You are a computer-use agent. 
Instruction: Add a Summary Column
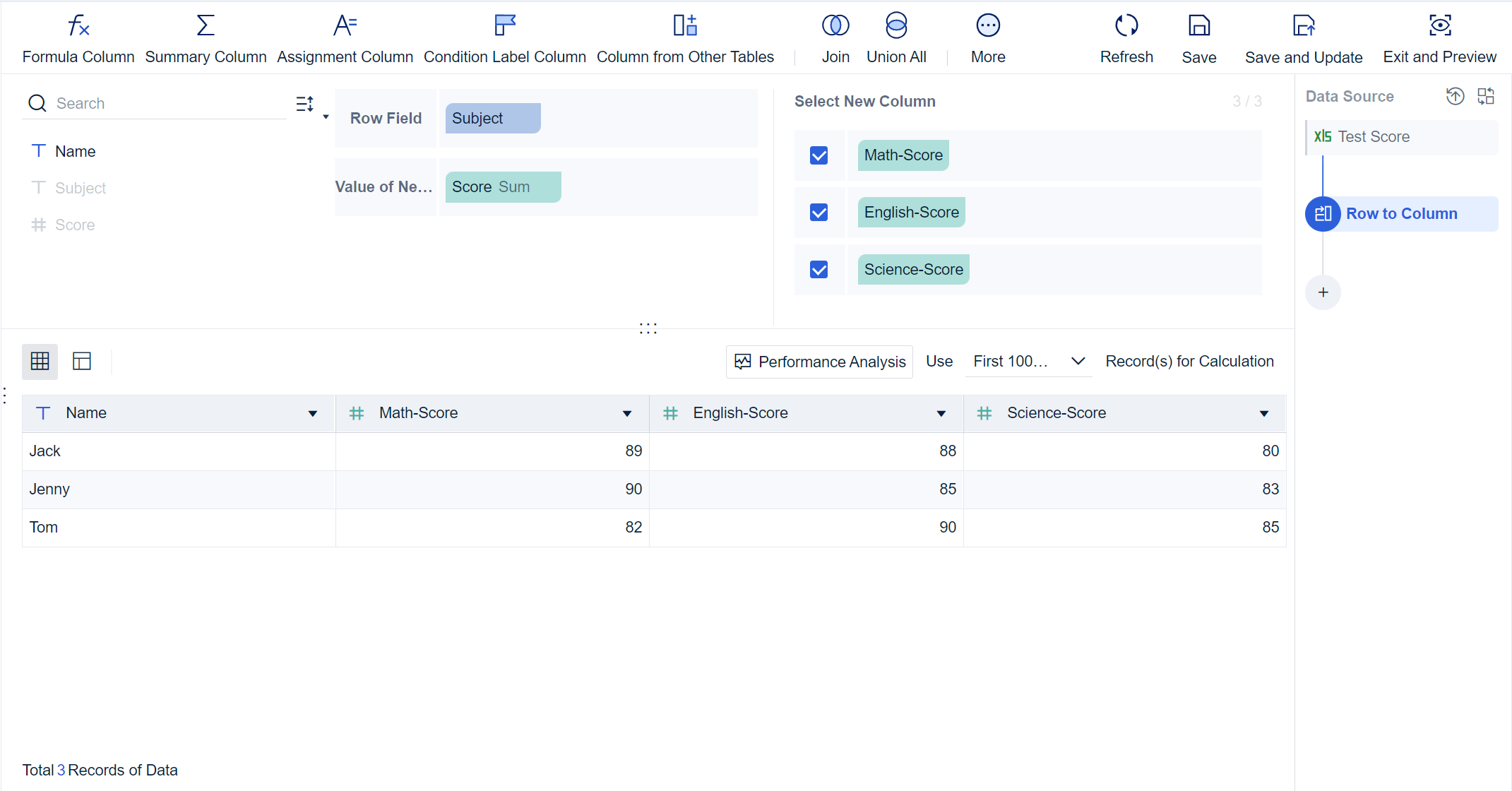click(206, 40)
